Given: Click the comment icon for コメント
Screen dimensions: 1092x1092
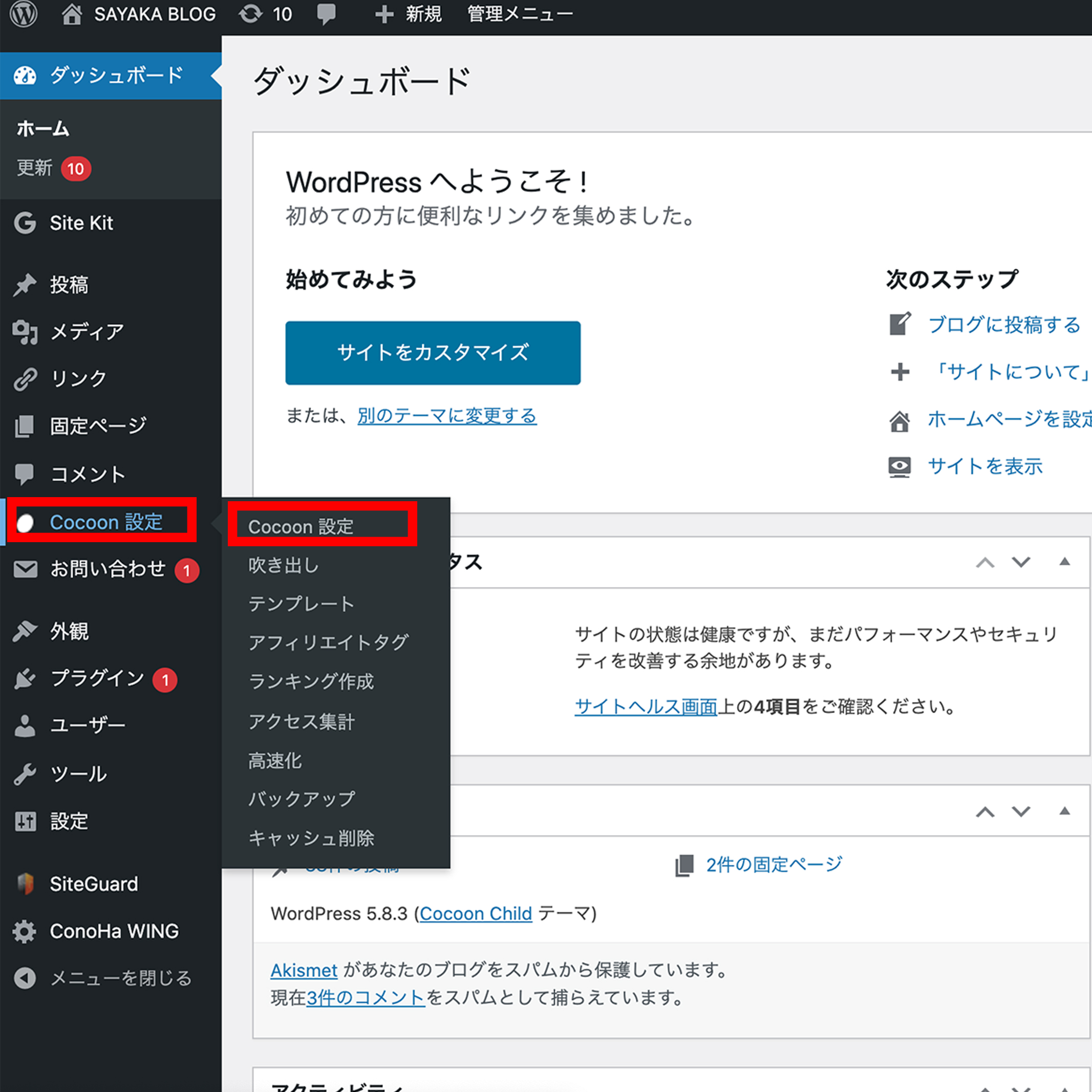Looking at the screenshot, I should point(25,474).
